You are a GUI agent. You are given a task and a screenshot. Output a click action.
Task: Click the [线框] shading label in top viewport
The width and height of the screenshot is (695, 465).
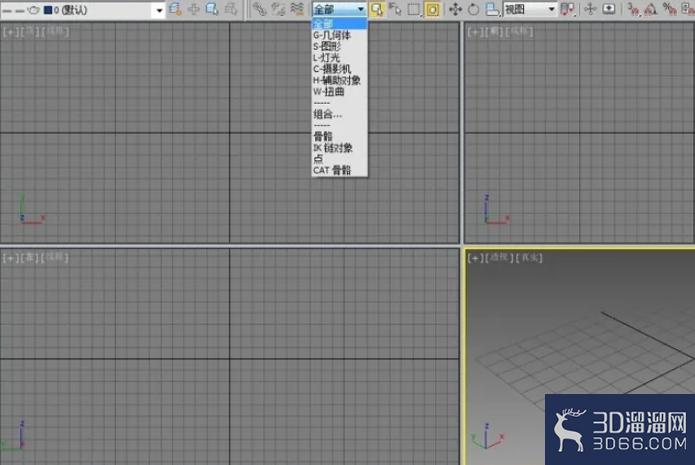[x=55, y=32]
